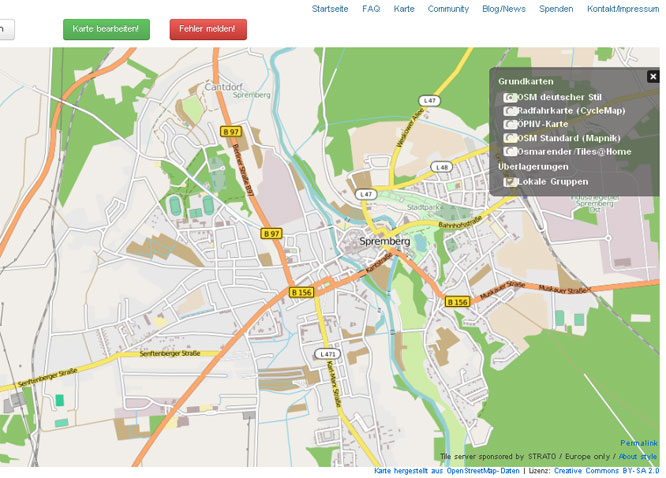Navigate to Blog/News
This screenshot has width=666, height=478.
tap(503, 9)
